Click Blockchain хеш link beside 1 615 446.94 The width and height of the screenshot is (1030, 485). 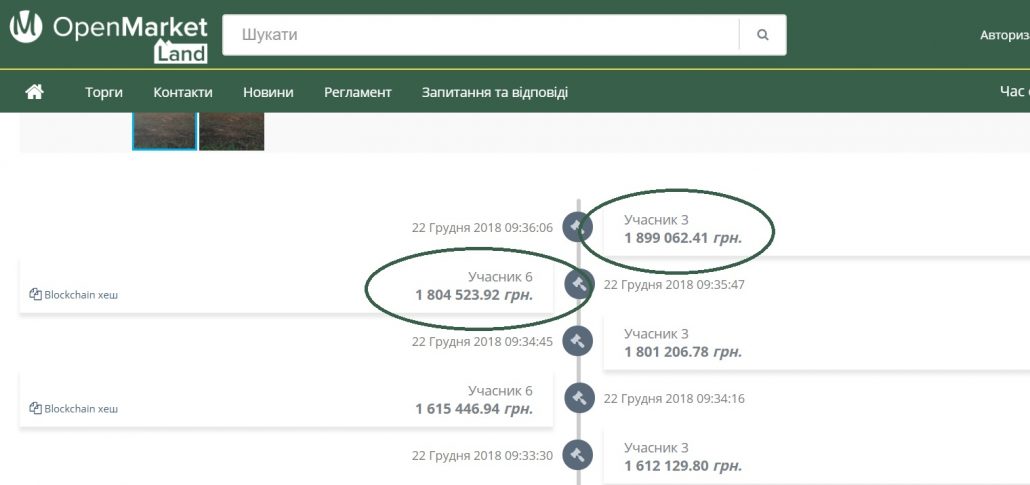coord(81,409)
